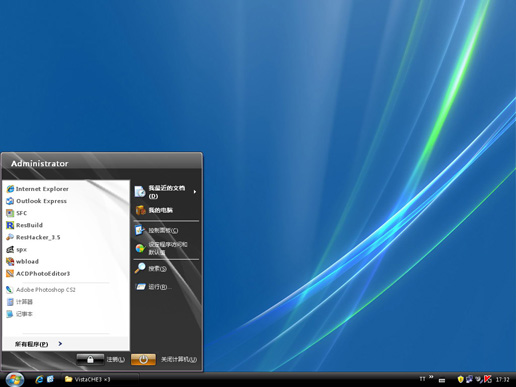Expand the All Programs arrow
The image size is (516, 387).
click(x=60, y=344)
